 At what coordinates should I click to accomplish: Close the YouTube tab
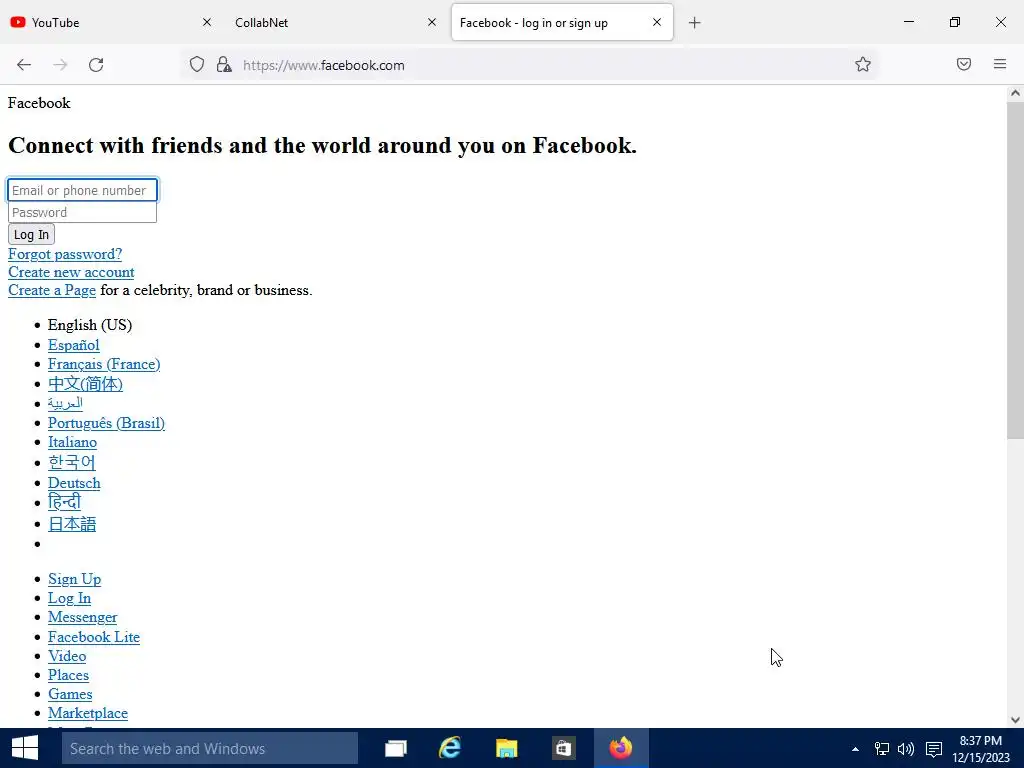click(x=207, y=22)
